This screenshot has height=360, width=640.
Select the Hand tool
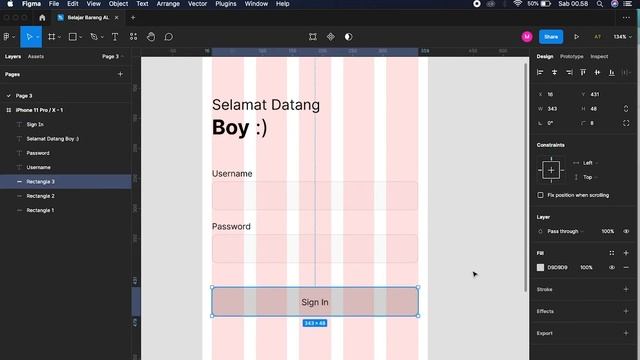(x=151, y=37)
